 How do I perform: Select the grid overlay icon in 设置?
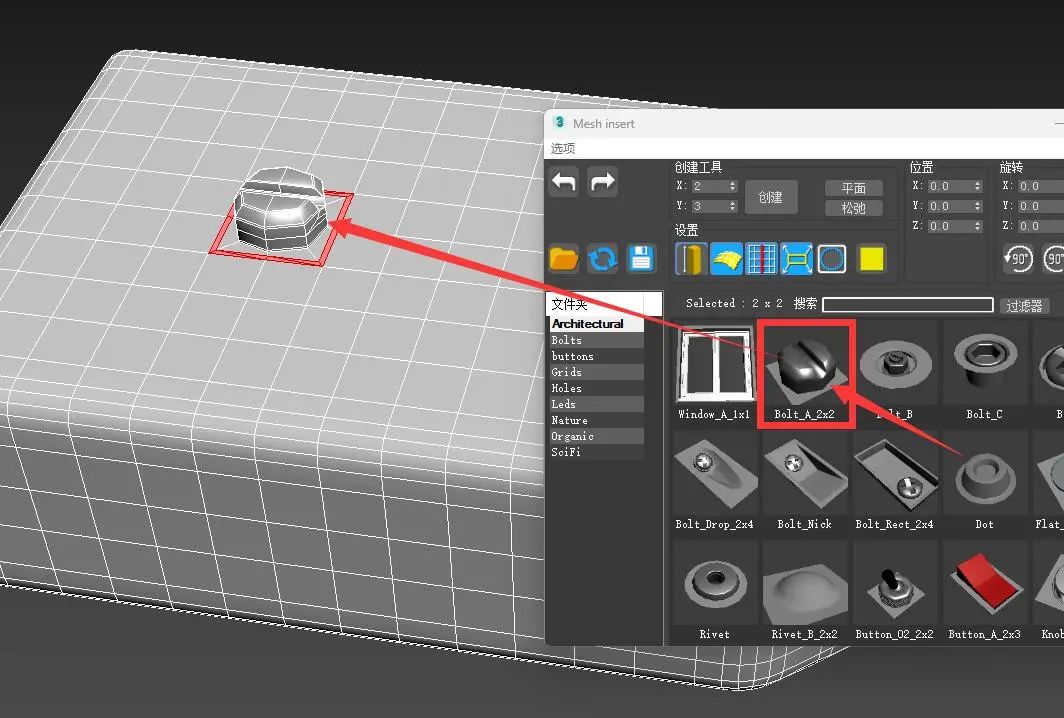pos(762,258)
